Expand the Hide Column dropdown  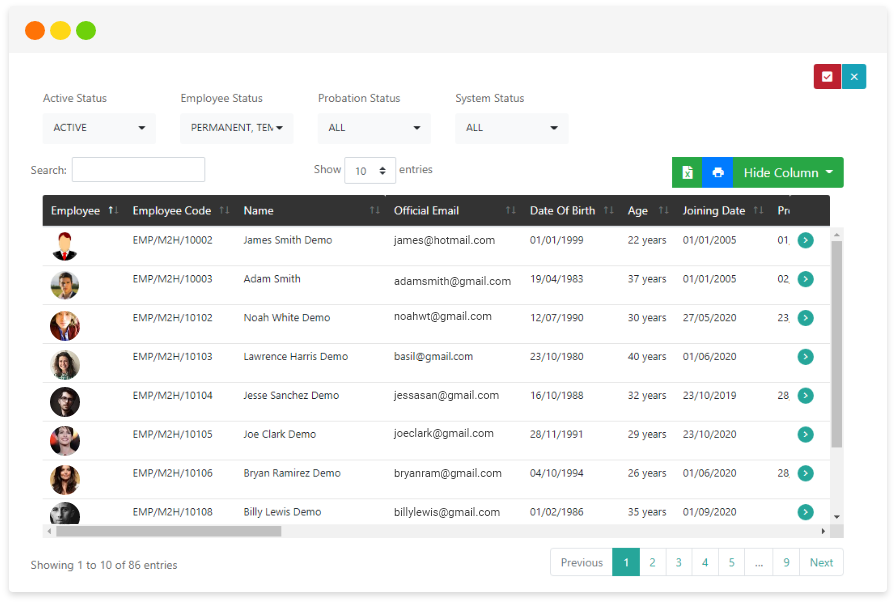(x=788, y=172)
